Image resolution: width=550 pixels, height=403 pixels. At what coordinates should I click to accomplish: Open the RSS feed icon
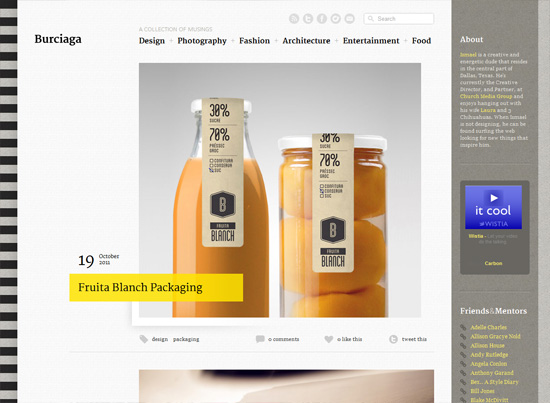[294, 19]
